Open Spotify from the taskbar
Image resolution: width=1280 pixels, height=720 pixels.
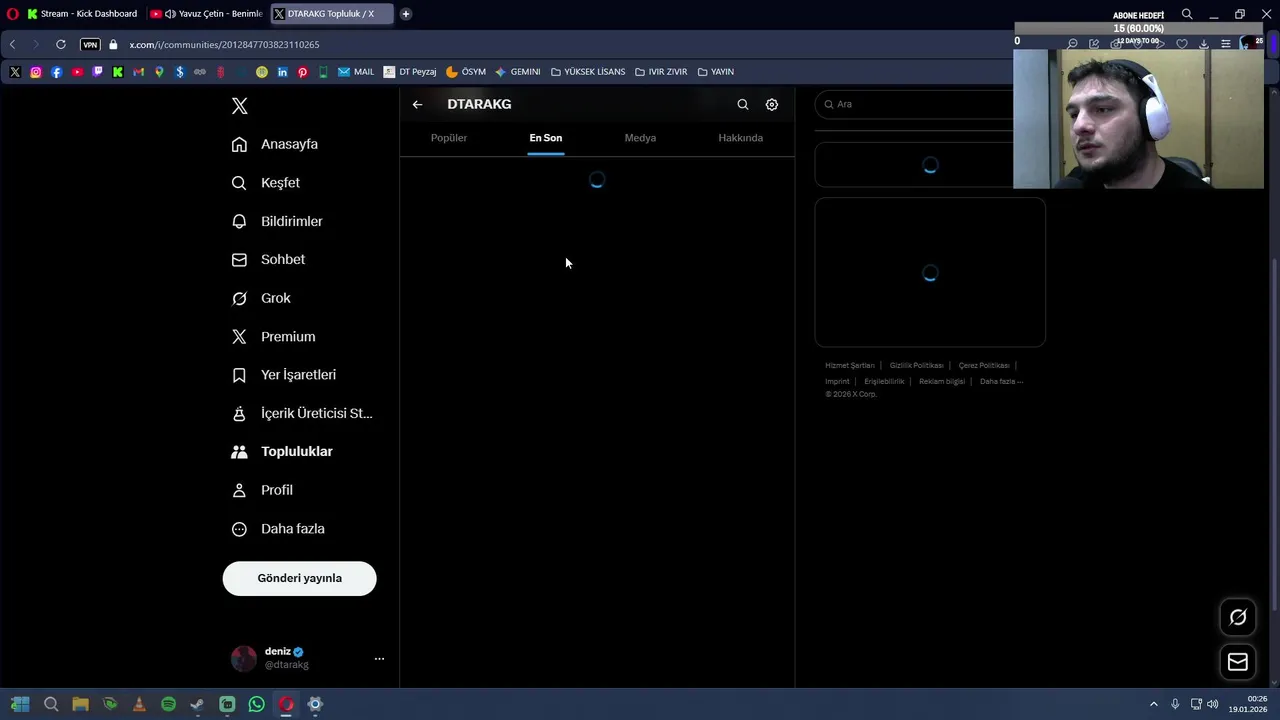(x=168, y=704)
